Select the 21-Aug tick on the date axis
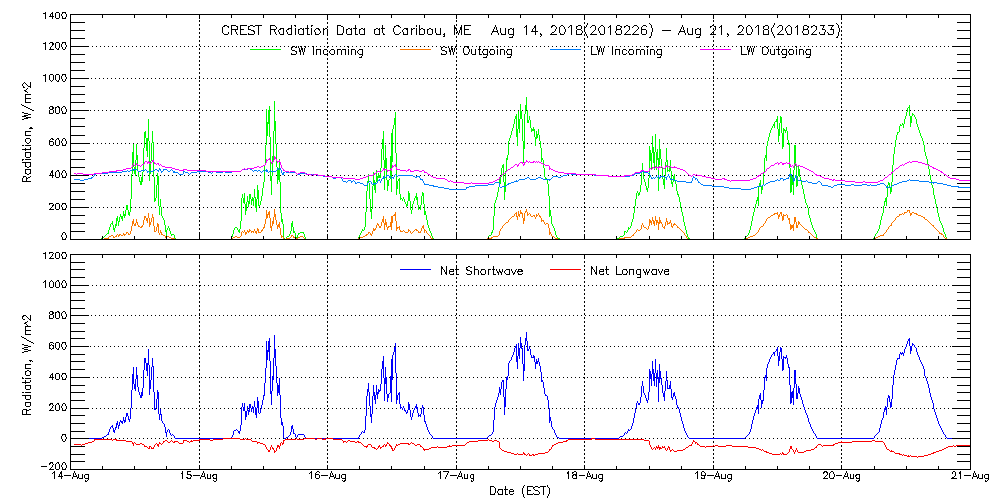The height and width of the screenshot is (500, 1000). pos(970,476)
